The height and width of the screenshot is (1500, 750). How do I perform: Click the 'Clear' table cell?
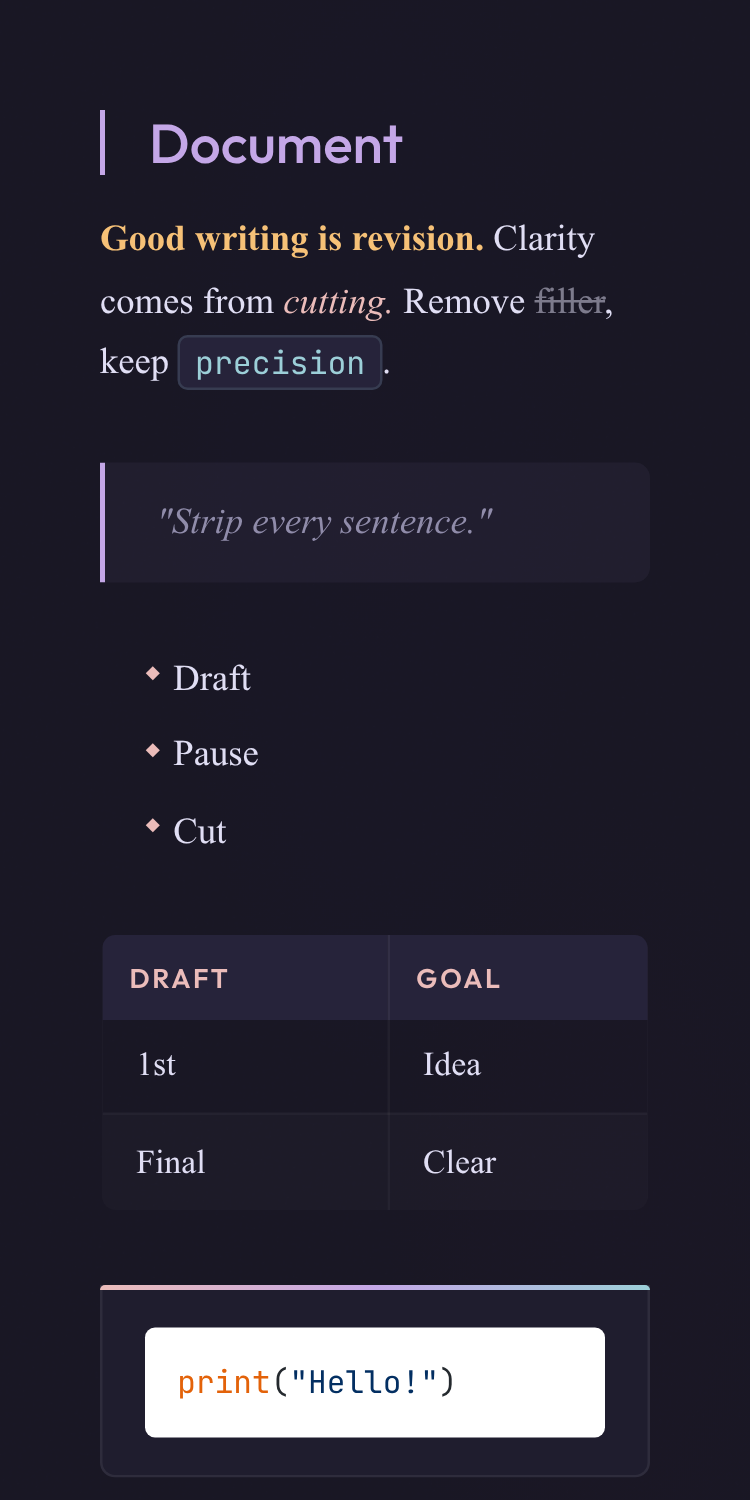pos(460,1163)
